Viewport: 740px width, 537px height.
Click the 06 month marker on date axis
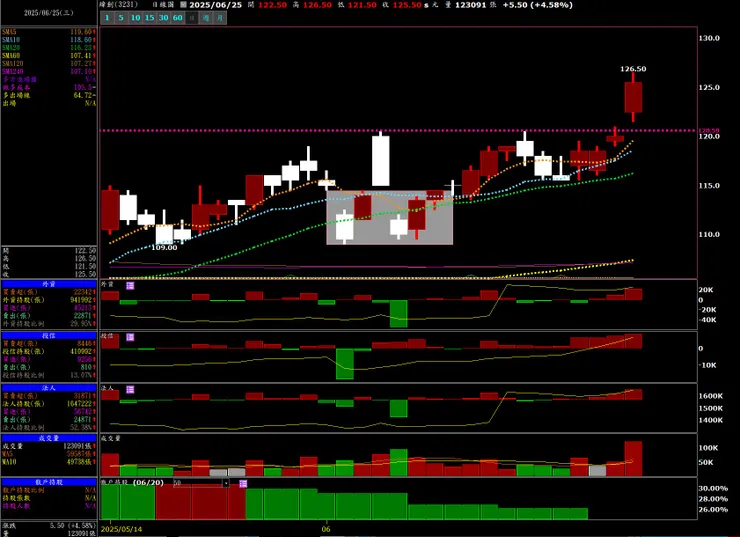coord(326,529)
